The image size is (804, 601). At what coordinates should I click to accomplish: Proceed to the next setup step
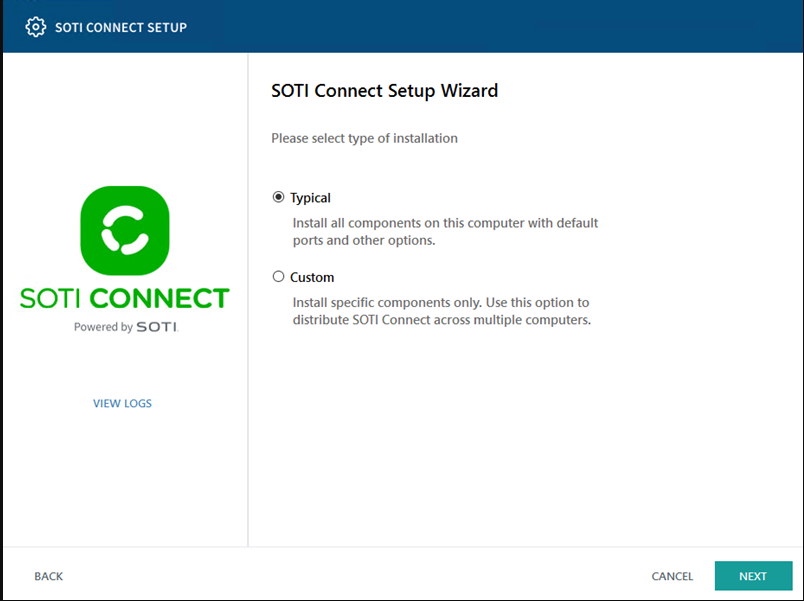(753, 576)
